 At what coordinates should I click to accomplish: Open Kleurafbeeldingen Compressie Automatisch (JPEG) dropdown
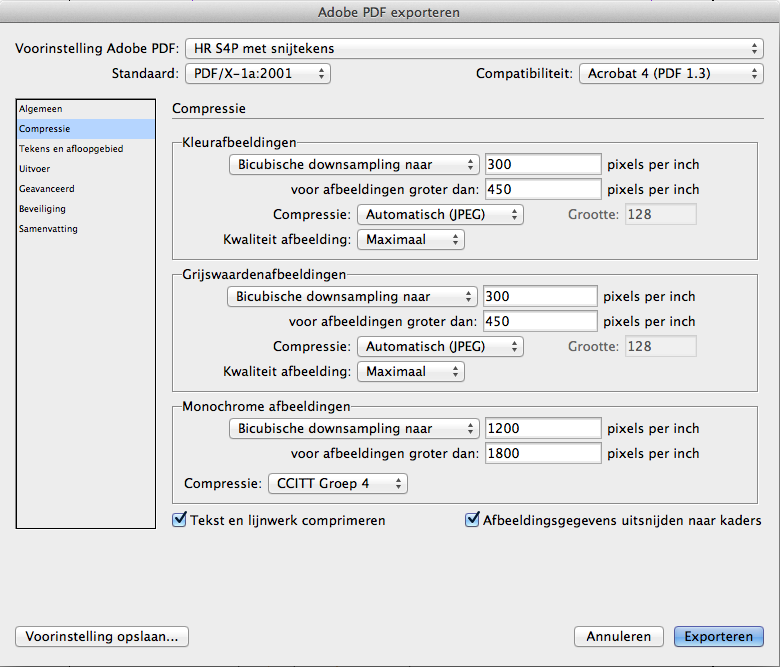point(440,214)
